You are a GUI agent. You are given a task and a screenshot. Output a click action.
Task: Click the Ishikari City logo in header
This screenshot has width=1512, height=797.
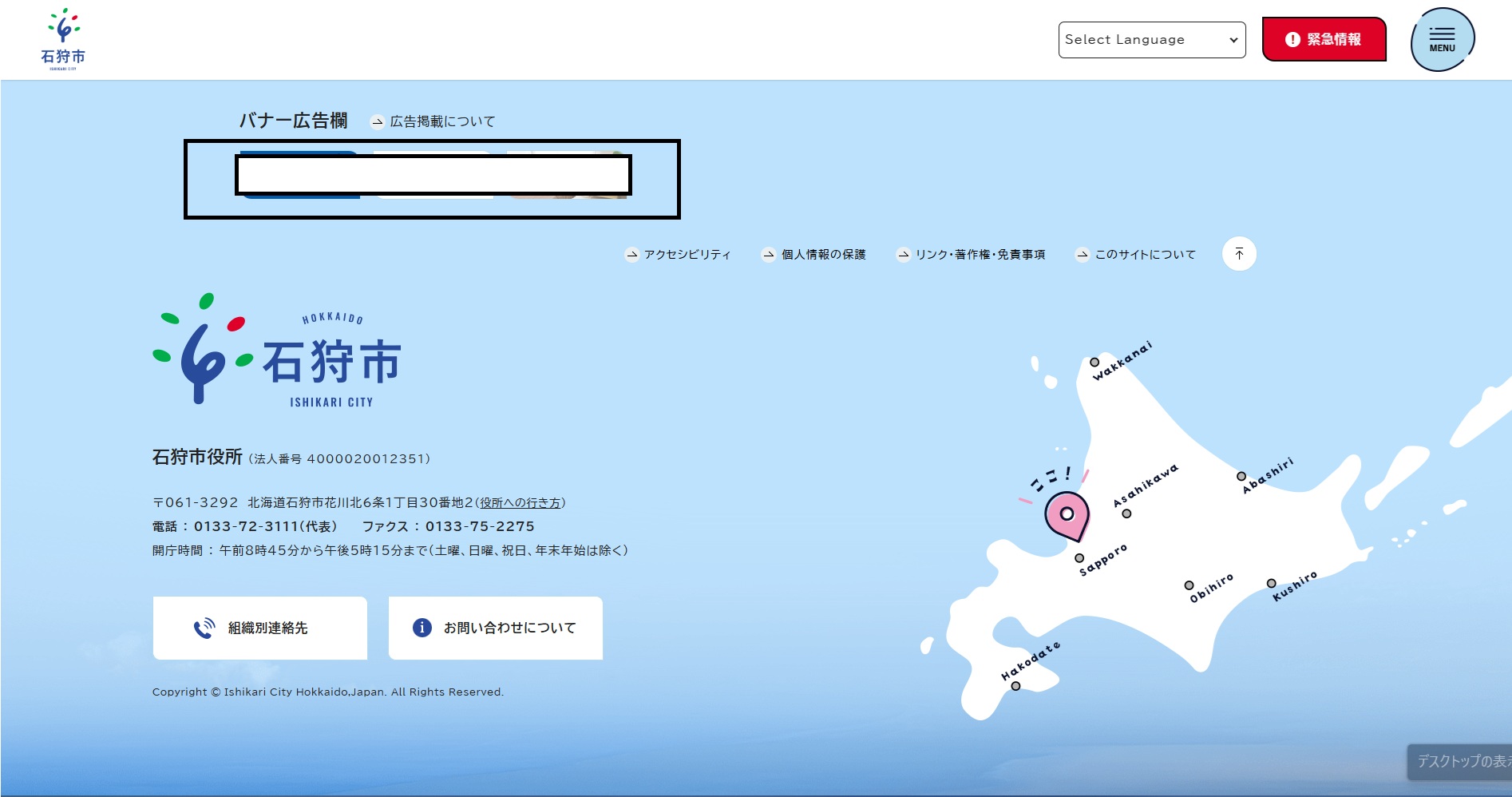click(x=63, y=40)
